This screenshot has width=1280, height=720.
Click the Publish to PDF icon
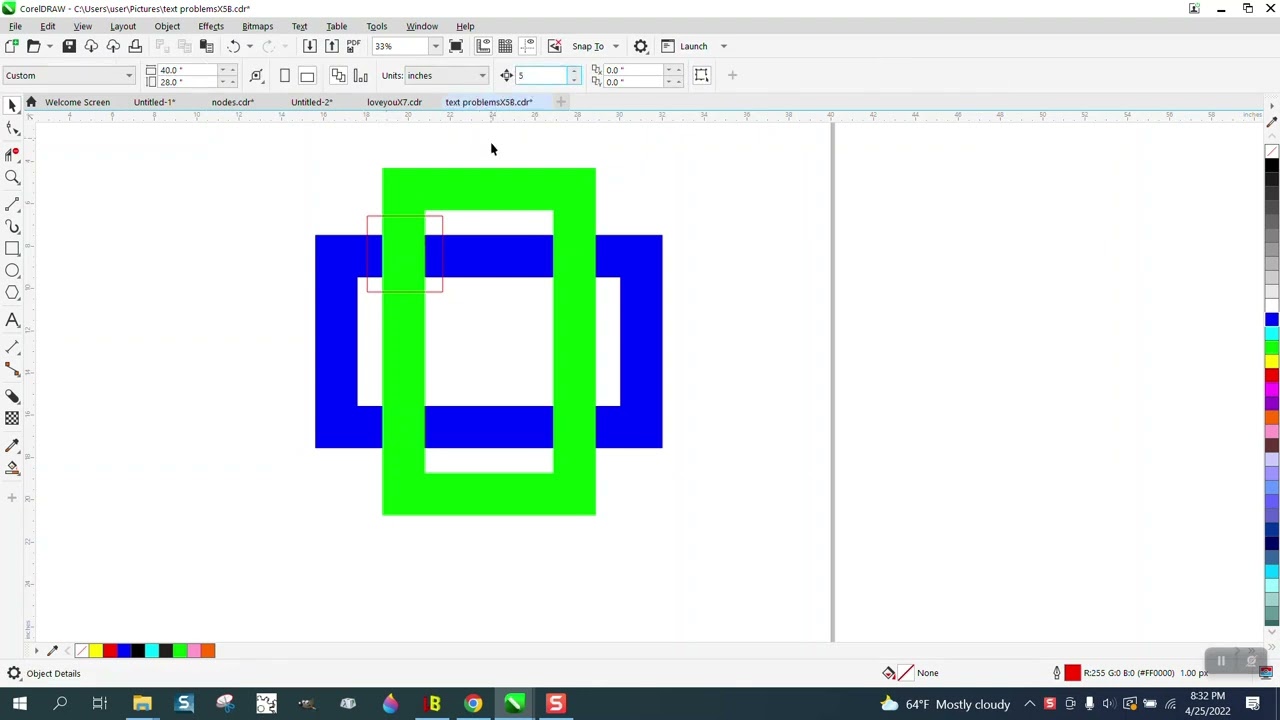[353, 46]
